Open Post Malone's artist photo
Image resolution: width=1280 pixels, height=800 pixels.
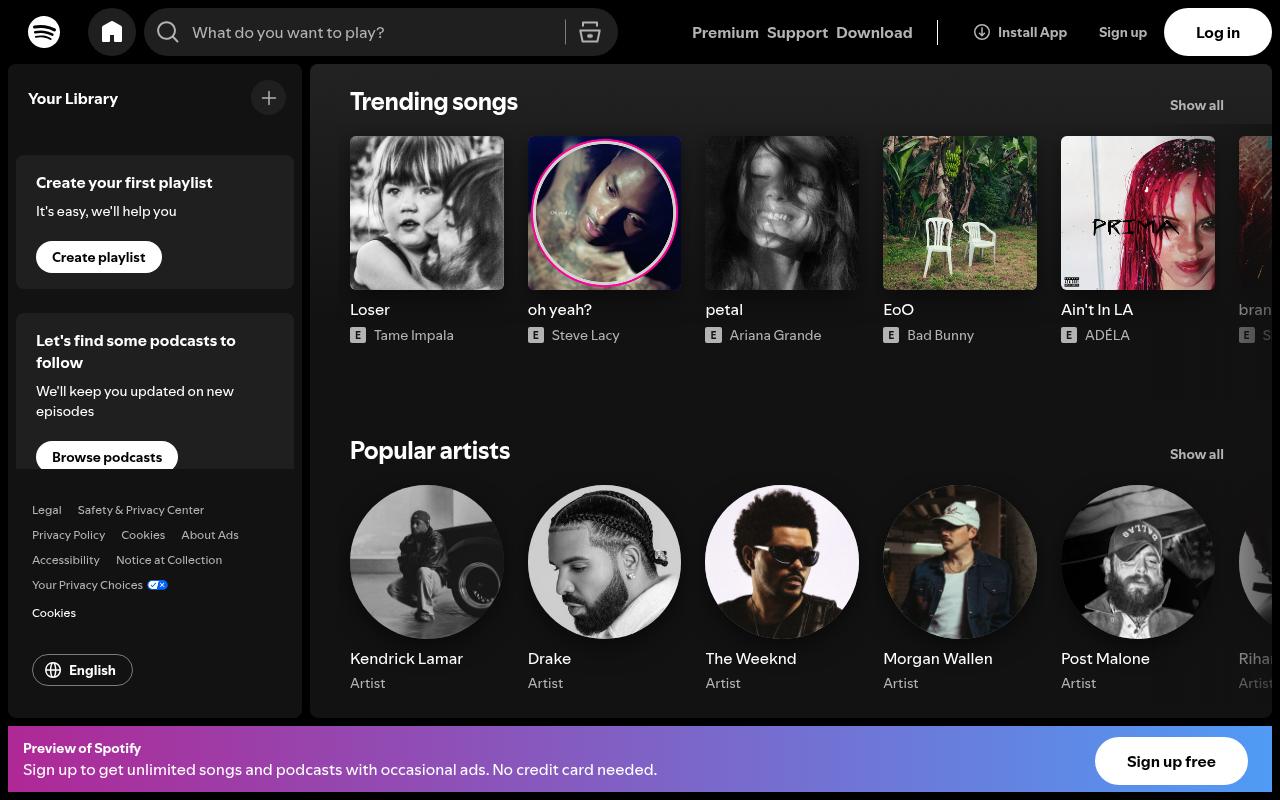pyautogui.click(x=1138, y=562)
